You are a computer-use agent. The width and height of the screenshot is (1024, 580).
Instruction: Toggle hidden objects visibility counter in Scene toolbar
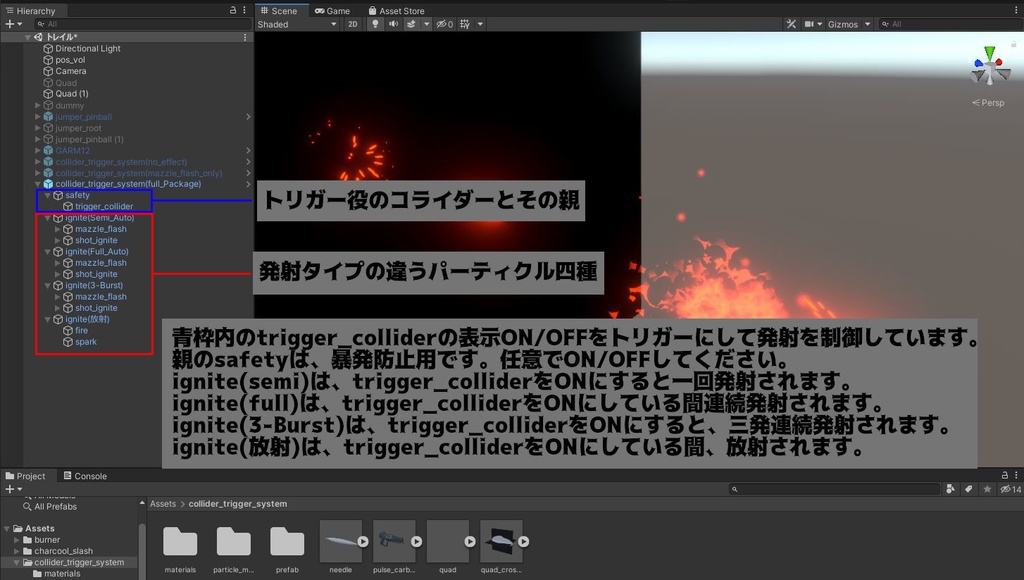pyautogui.click(x=443, y=24)
